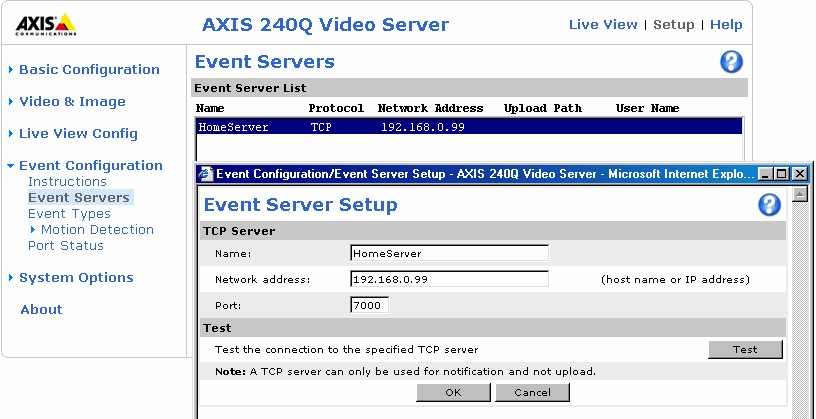
Task: Click OK to save the server
Action: point(453,393)
